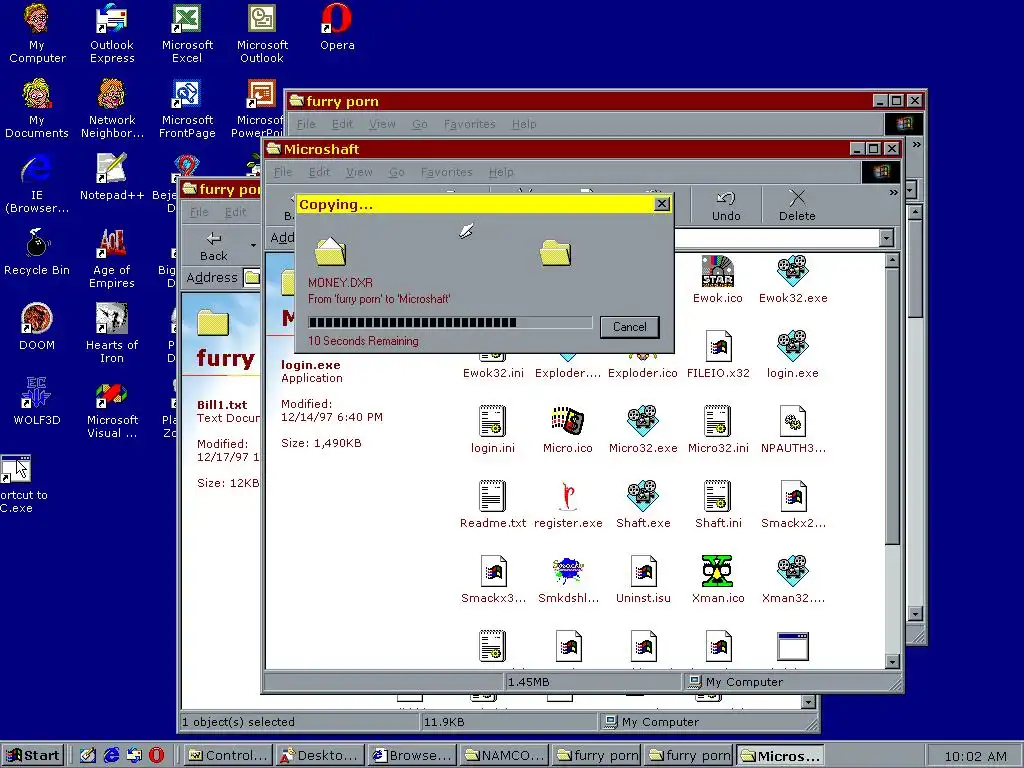Switch to NAMCO taskbar button
The height and width of the screenshot is (768, 1024).
coord(504,756)
